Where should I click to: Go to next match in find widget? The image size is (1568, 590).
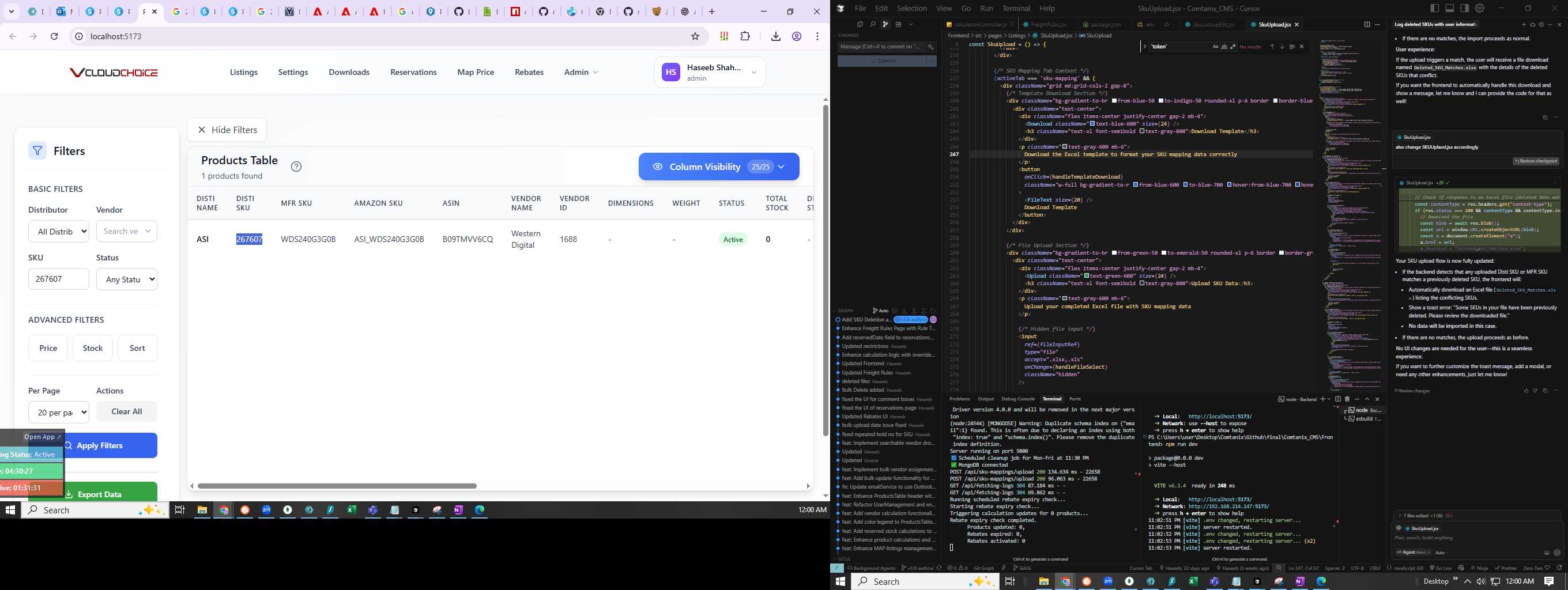pyautogui.click(x=1283, y=47)
